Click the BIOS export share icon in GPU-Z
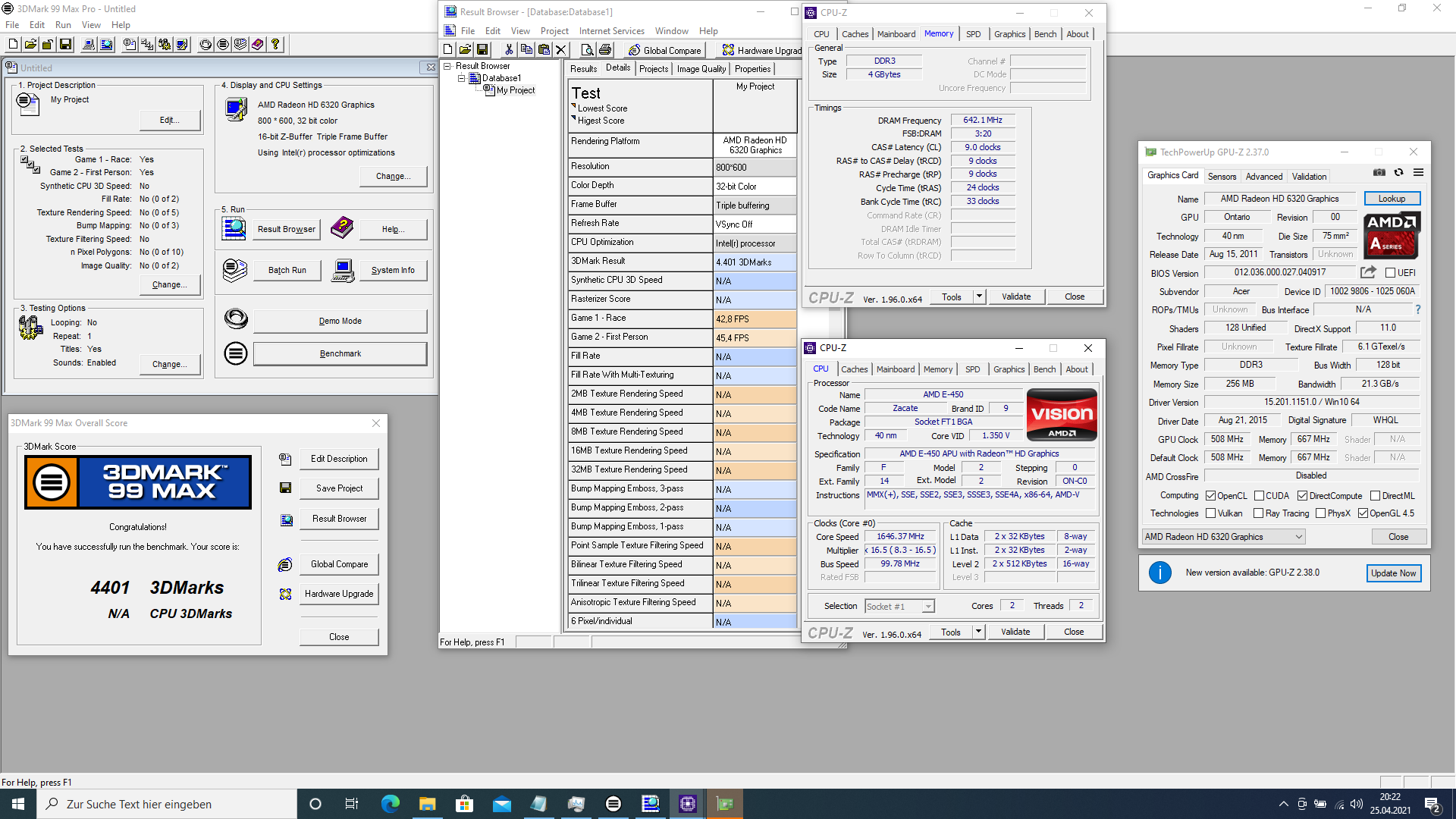This screenshot has width=1456, height=819. (1368, 272)
